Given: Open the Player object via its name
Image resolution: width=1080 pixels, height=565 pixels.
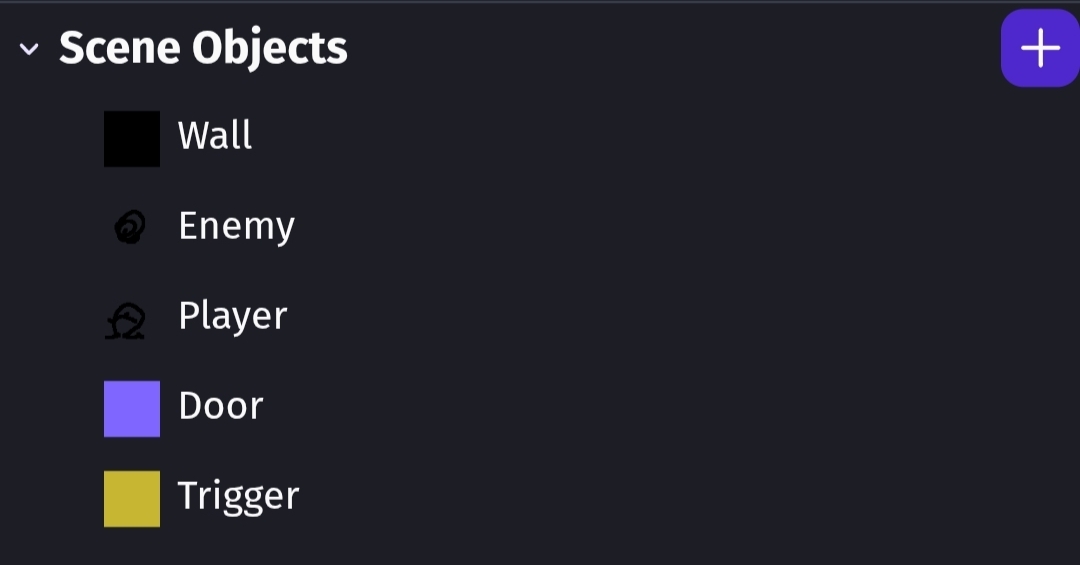Looking at the screenshot, I should [x=232, y=316].
